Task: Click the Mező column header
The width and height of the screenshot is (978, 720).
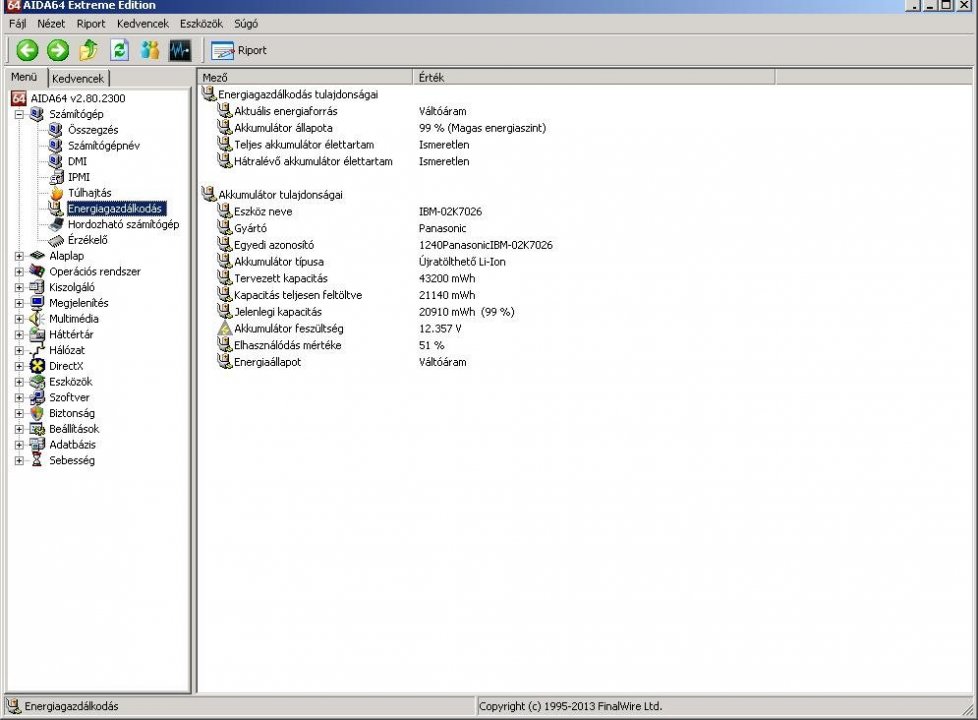Action: [306, 77]
